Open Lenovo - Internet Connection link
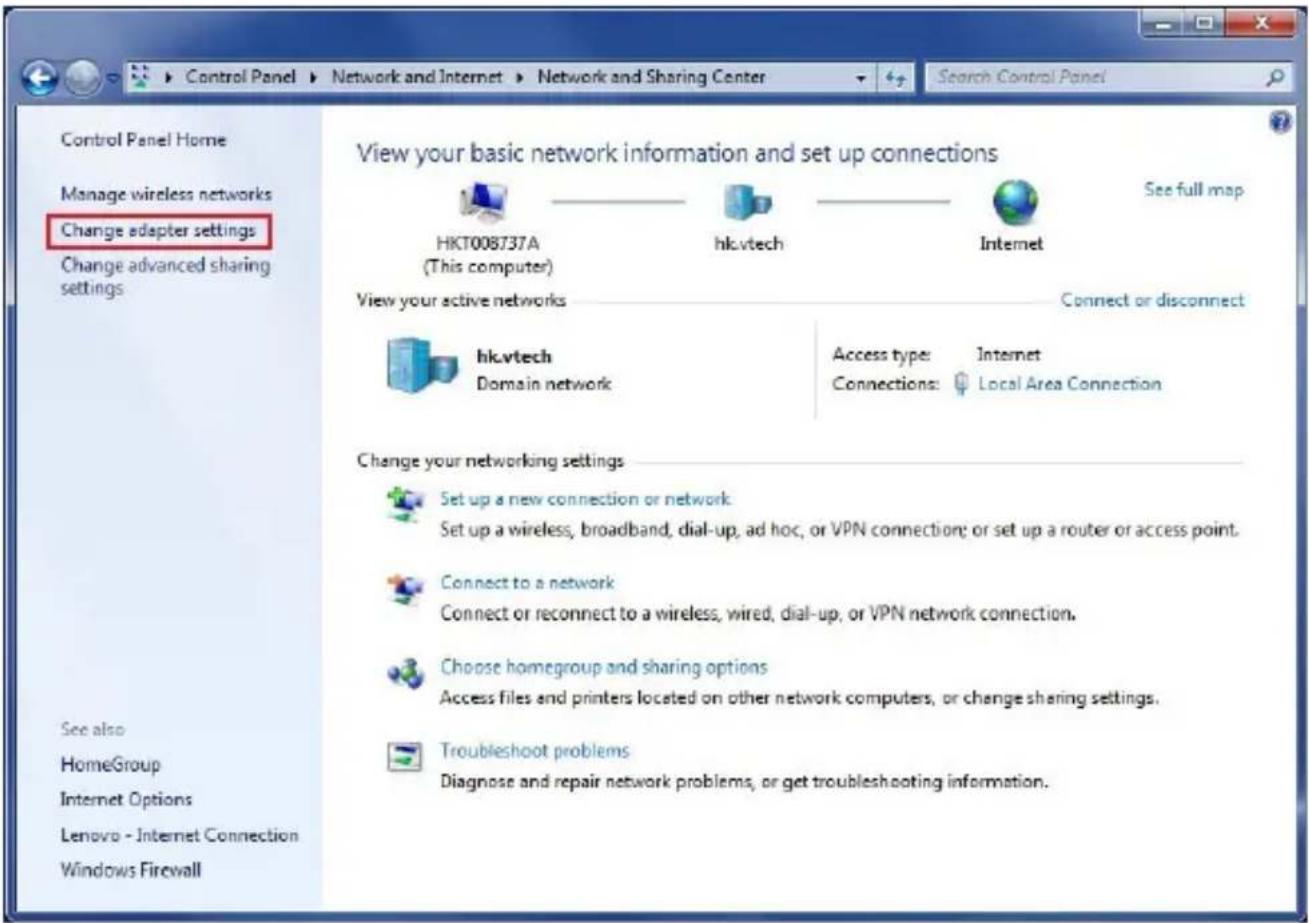This screenshot has height=923, width=1309. 180,835
